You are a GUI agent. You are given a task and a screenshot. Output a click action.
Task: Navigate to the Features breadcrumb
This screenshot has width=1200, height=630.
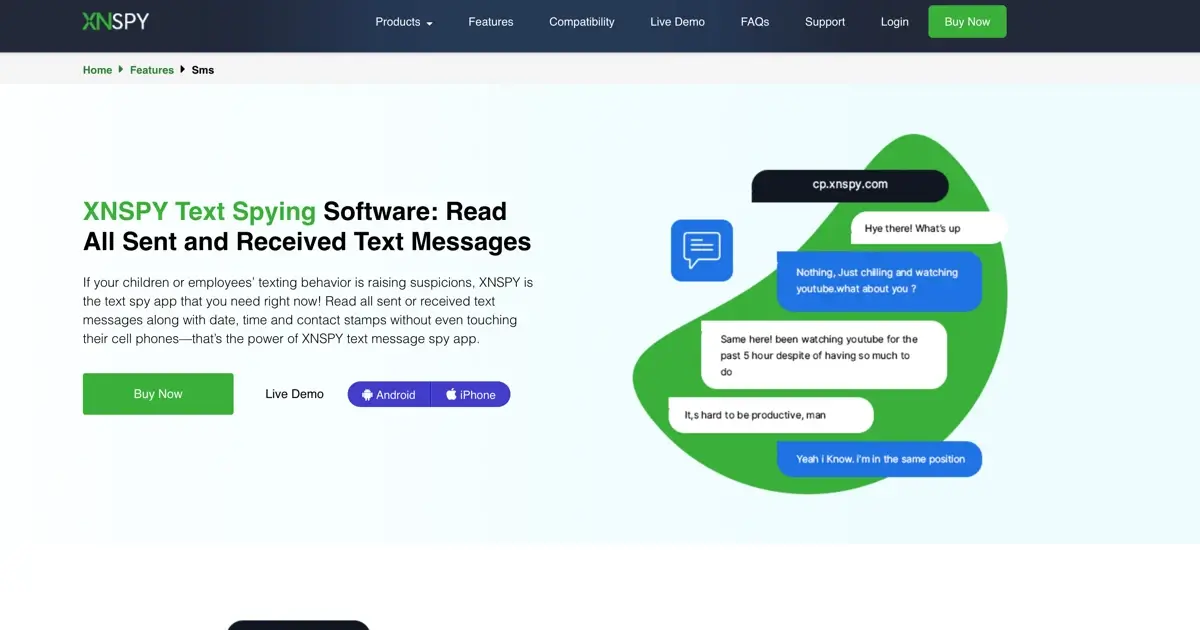[x=152, y=70]
